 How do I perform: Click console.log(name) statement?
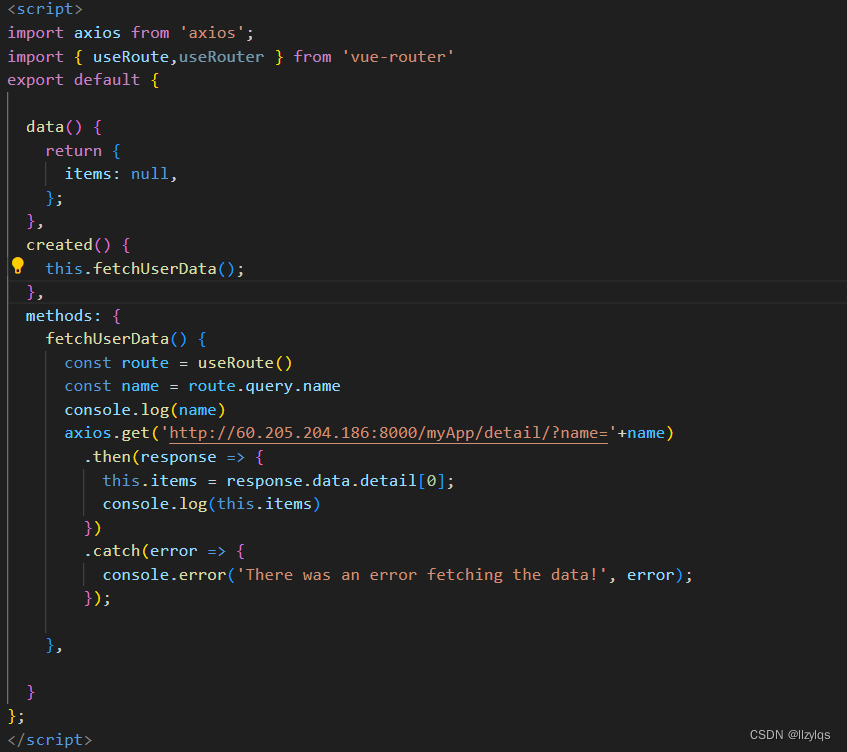point(145,410)
